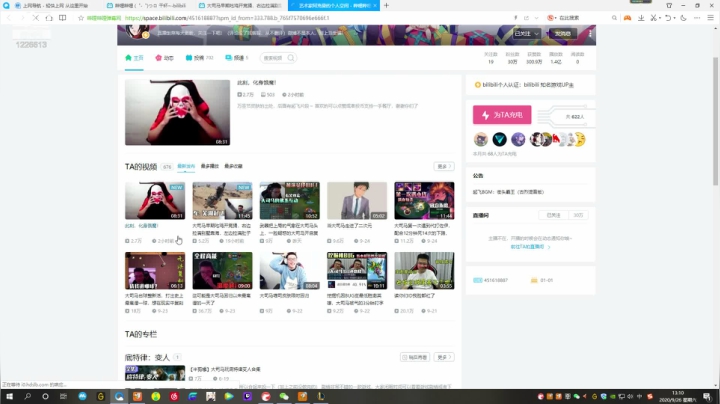Click the 关注数 following count stat
The width and height of the screenshot is (720, 404).
pos(491,58)
